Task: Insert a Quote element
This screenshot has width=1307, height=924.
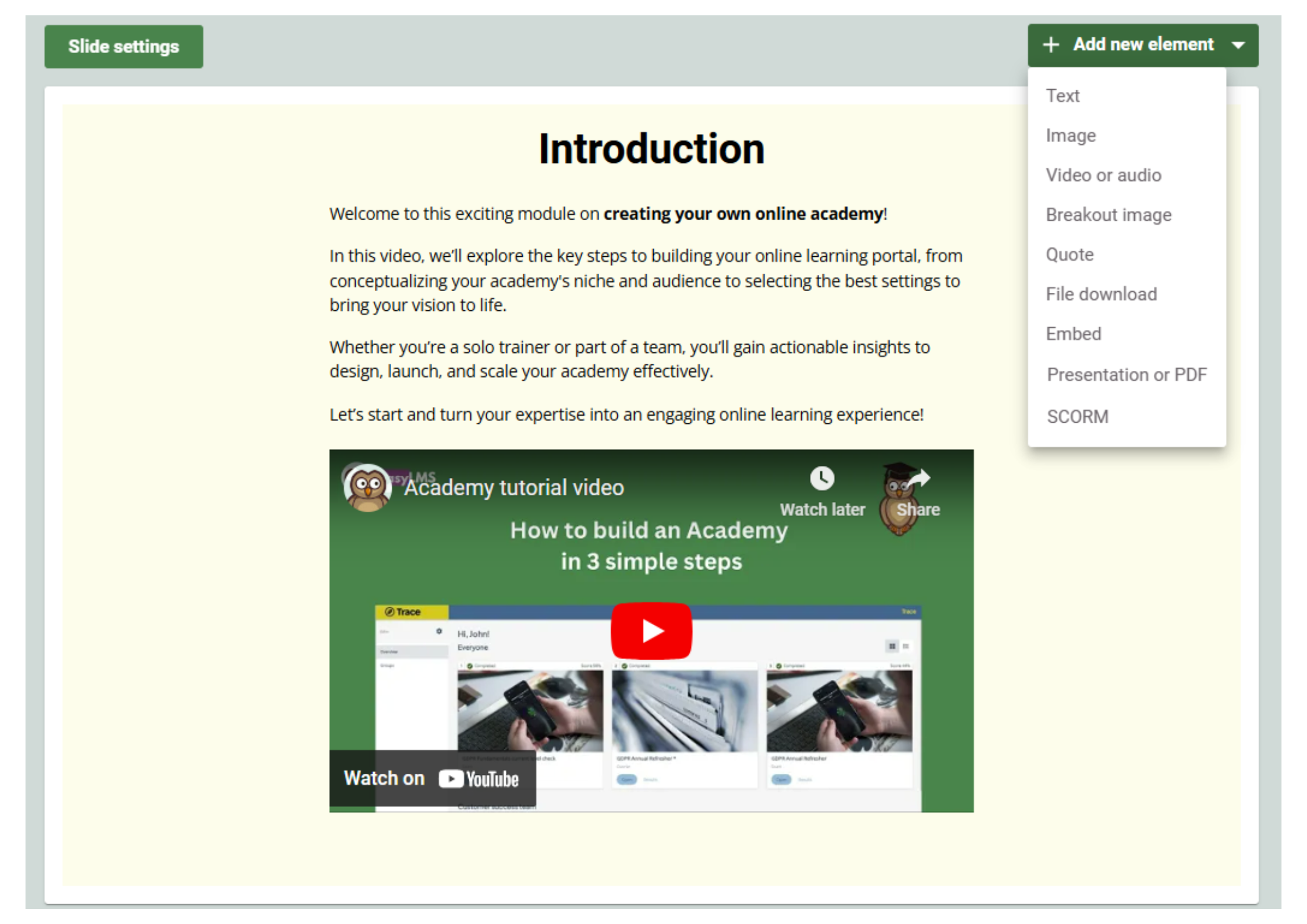Action: point(1069,254)
